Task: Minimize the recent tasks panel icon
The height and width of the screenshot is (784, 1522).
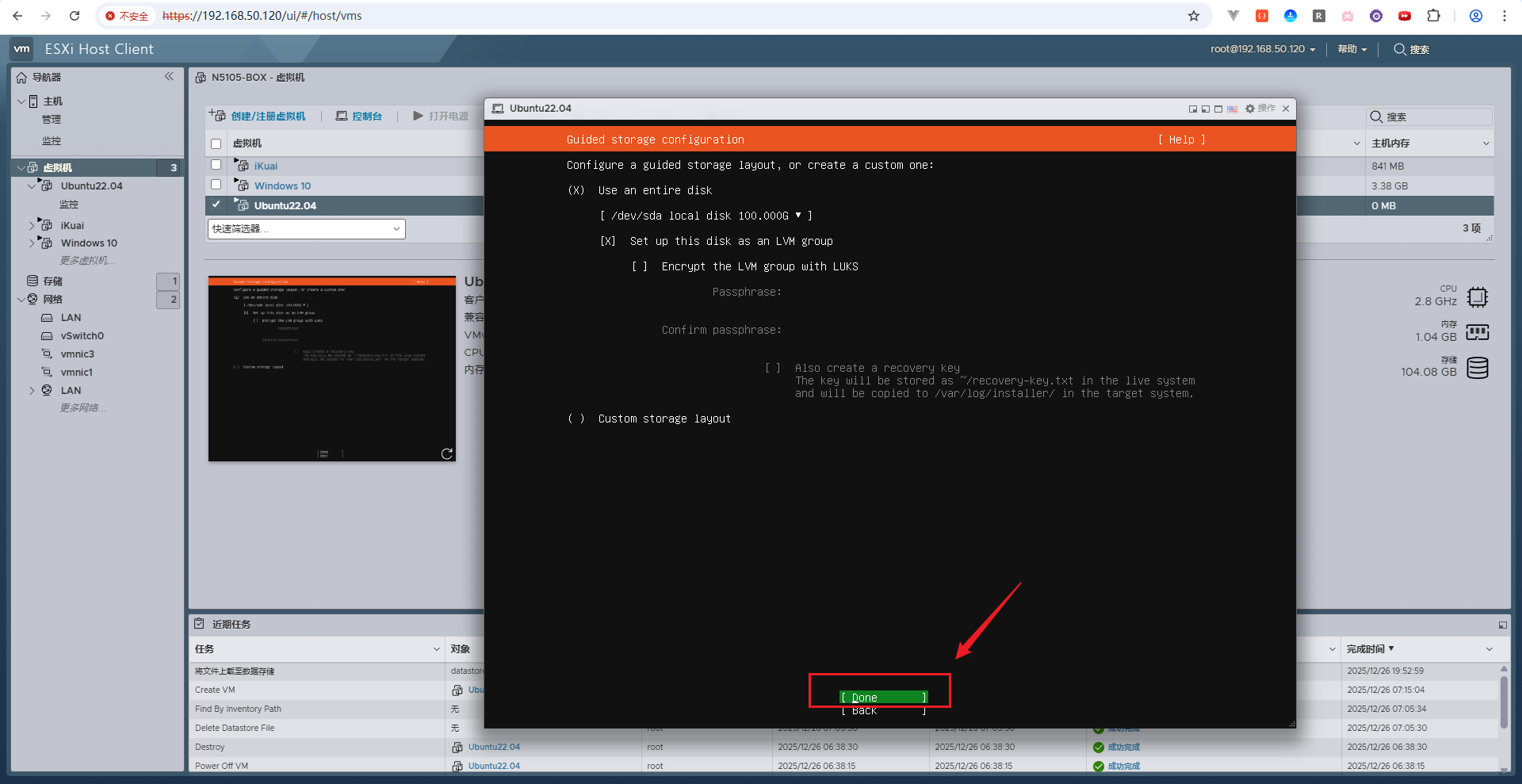Action: click(1502, 625)
